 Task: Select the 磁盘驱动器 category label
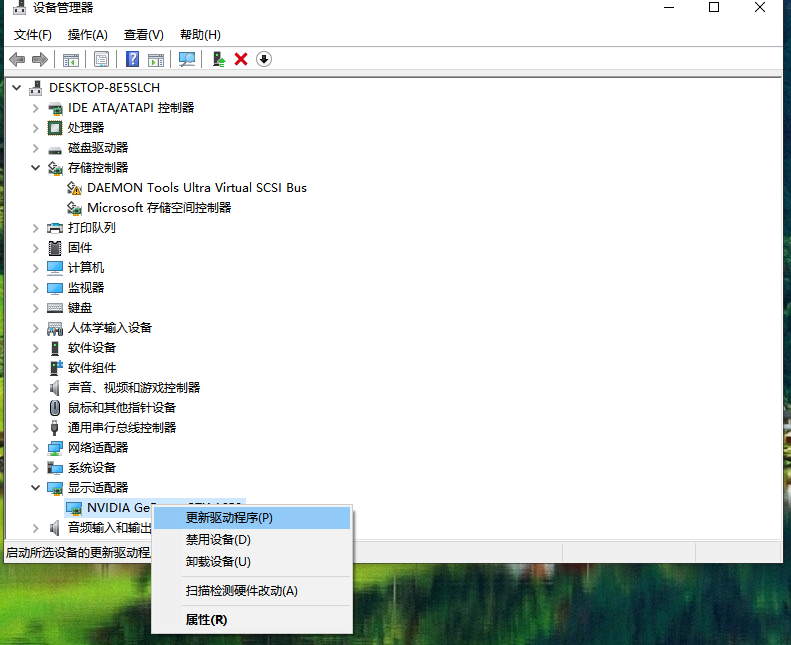click(98, 148)
